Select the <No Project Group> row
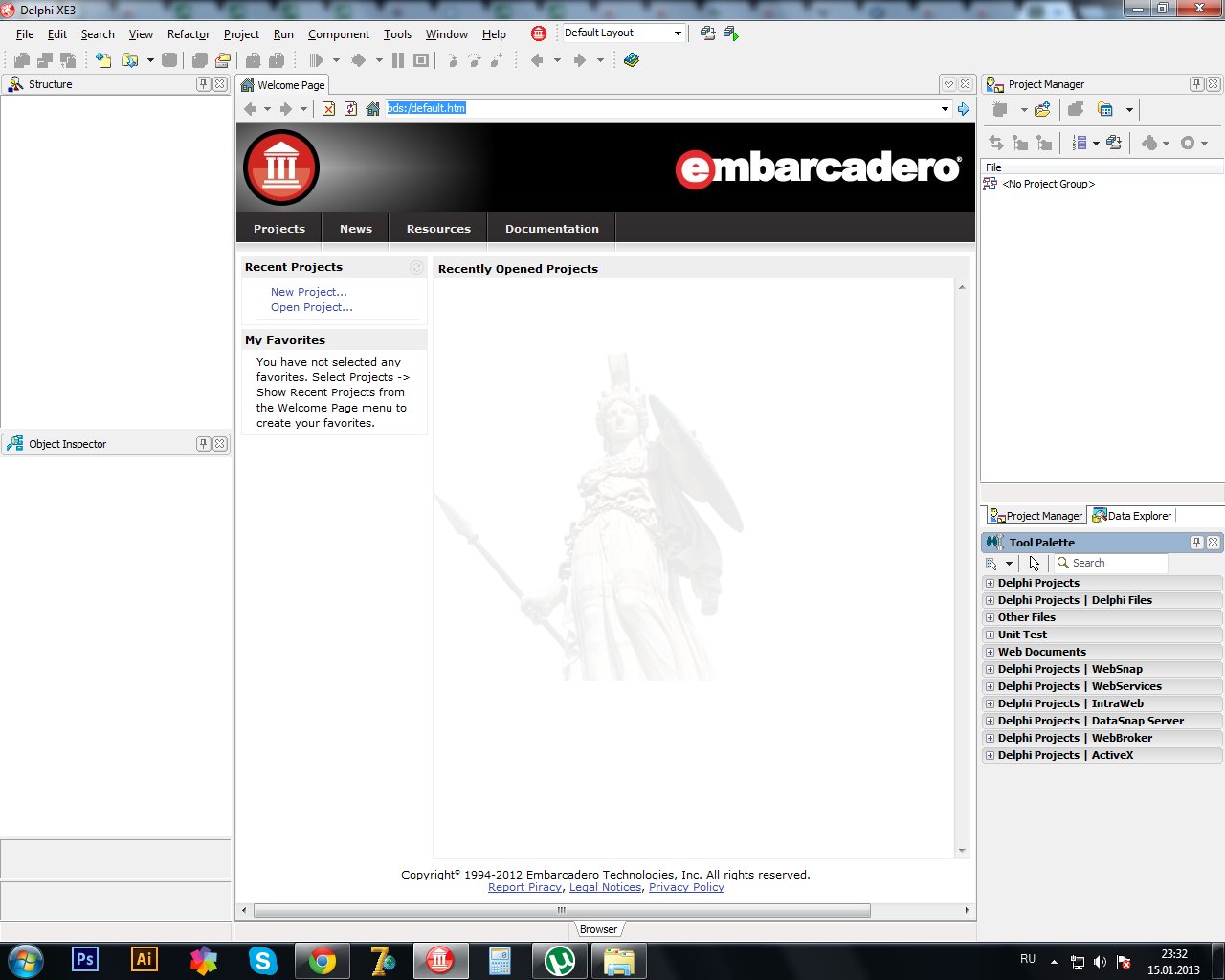This screenshot has width=1225, height=980. coord(1048,184)
